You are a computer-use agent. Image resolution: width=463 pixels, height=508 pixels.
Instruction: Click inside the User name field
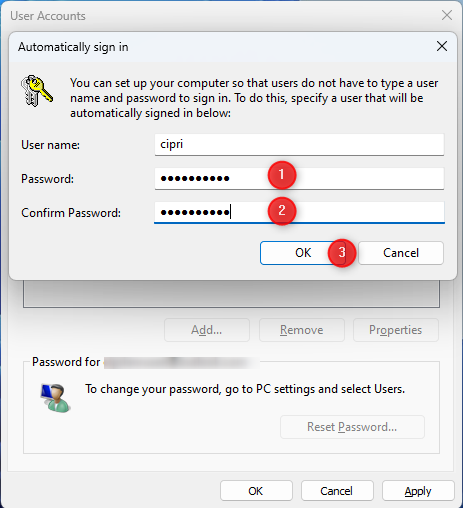[299, 145]
